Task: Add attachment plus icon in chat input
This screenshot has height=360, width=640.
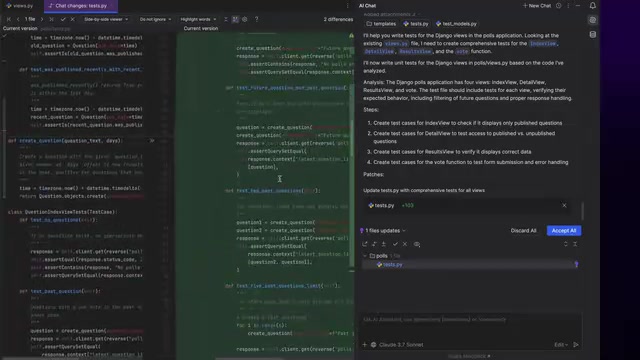Action: (364, 344)
